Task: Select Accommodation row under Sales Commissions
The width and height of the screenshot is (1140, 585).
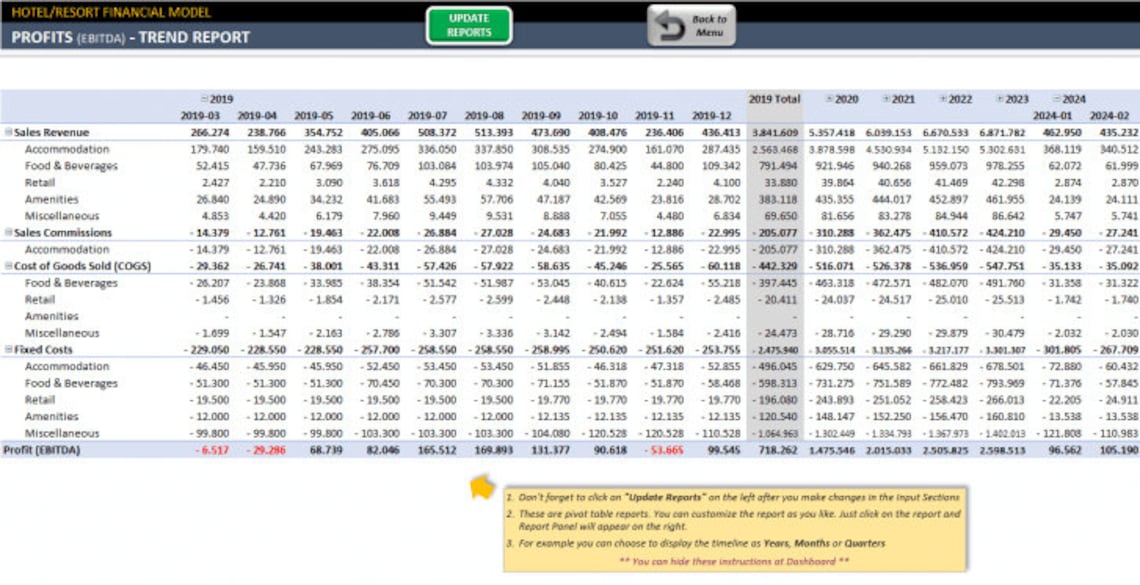Action: 67,249
